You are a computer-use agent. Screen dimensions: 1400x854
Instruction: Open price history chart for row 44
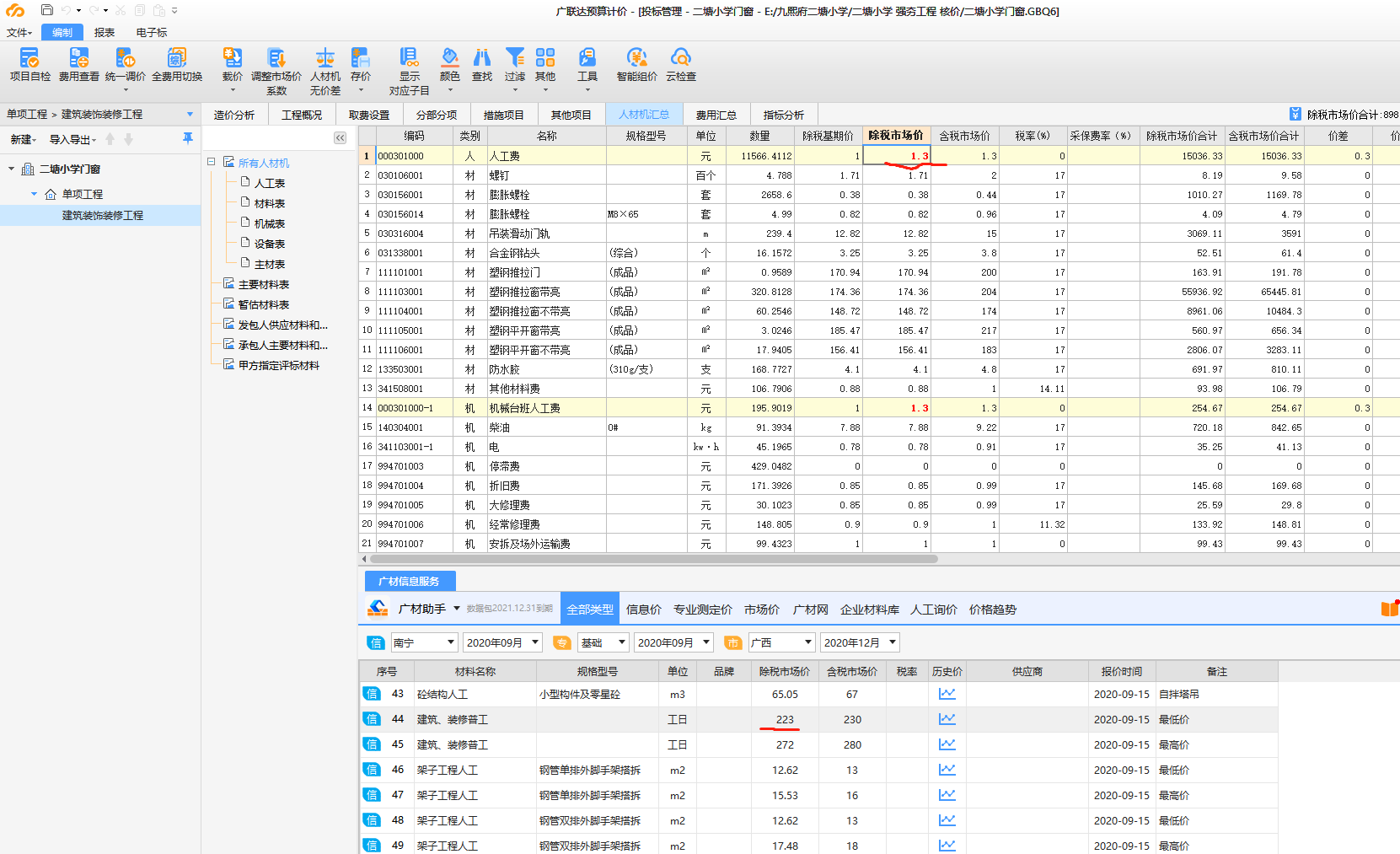[947, 719]
